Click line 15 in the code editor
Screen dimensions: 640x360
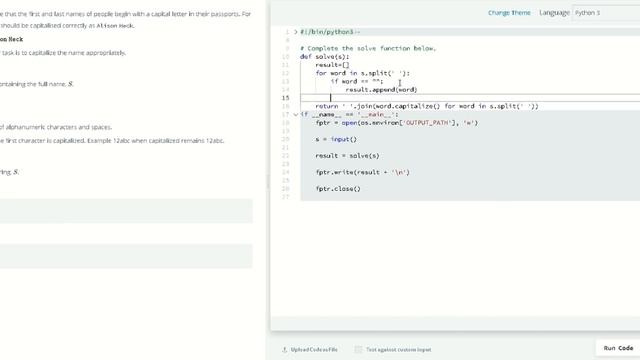469,98
